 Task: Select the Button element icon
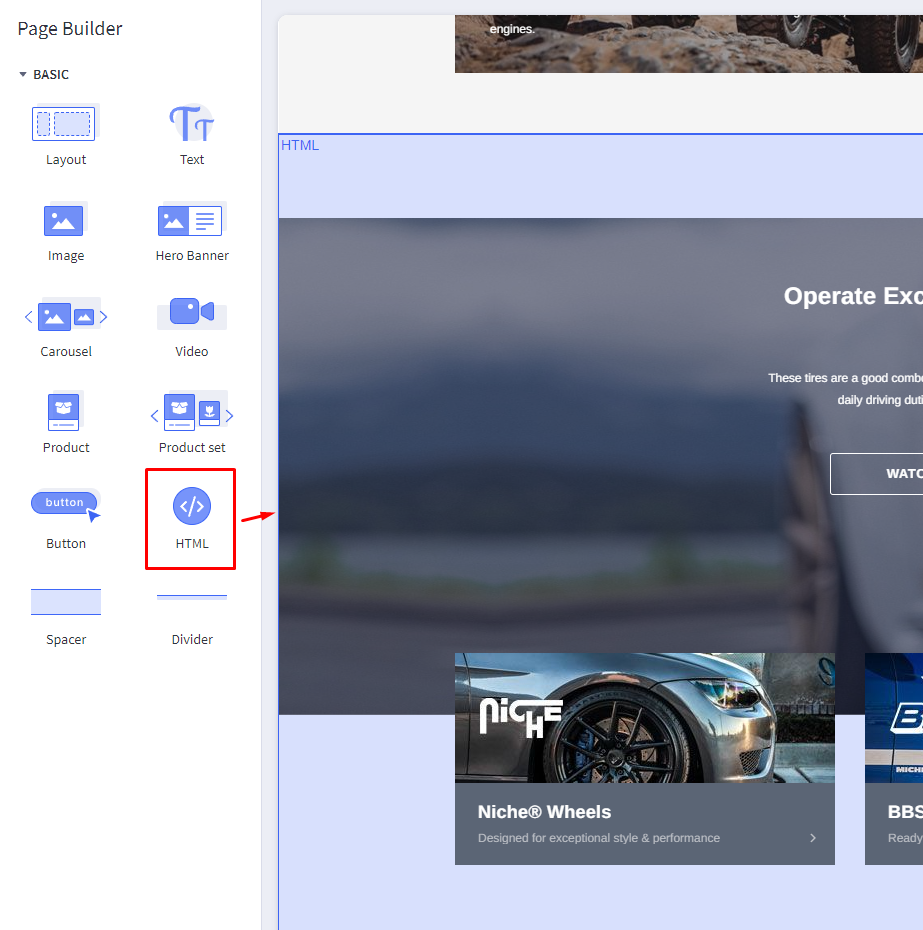coord(66,505)
